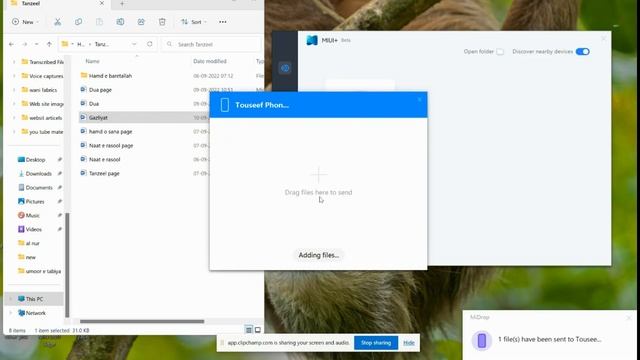Screen dimensions: 640x360
Task: Select the Naat e rasool file
Action: [x=104, y=159]
